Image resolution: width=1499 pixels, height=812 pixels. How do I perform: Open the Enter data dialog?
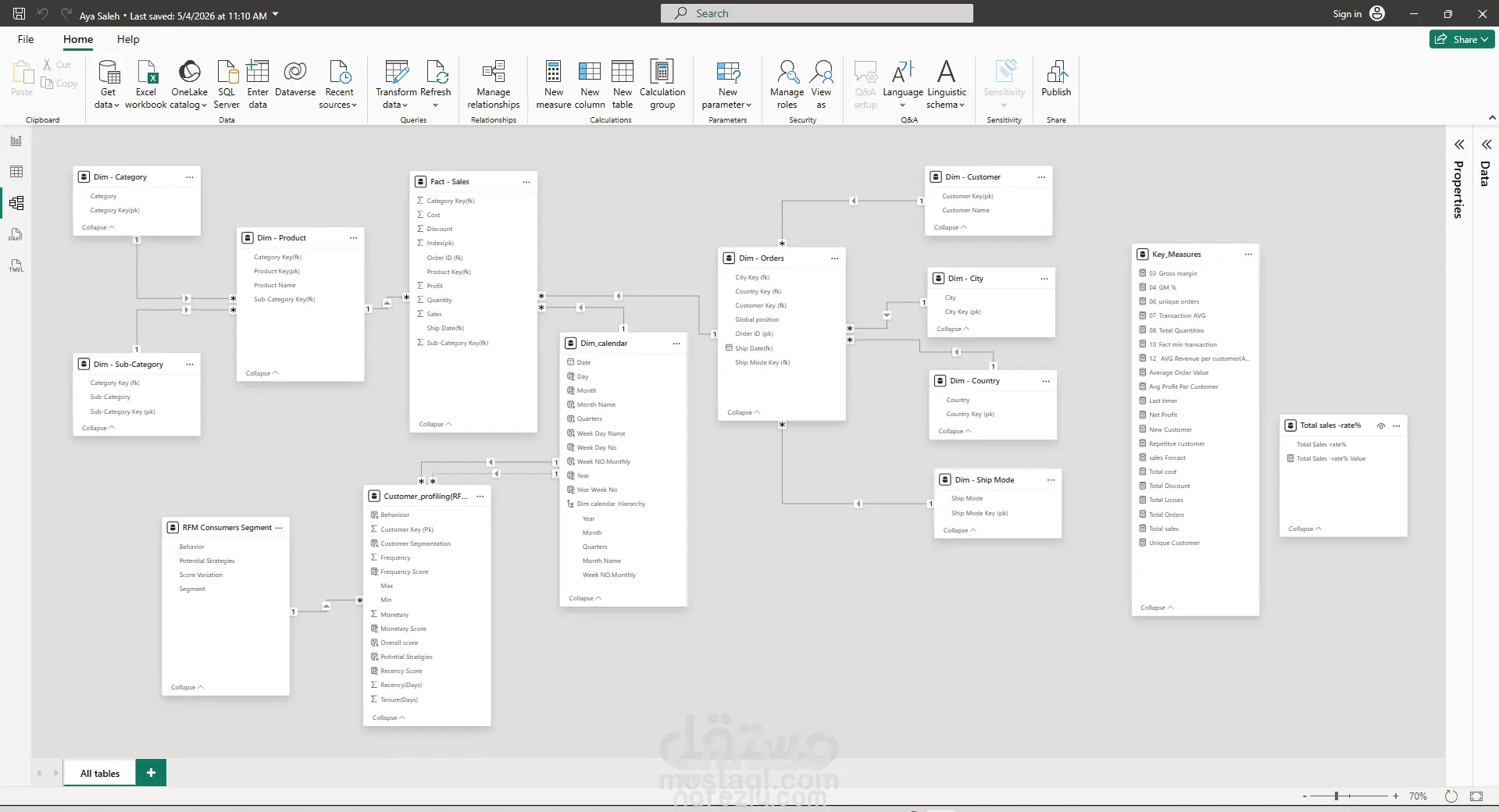tap(258, 84)
